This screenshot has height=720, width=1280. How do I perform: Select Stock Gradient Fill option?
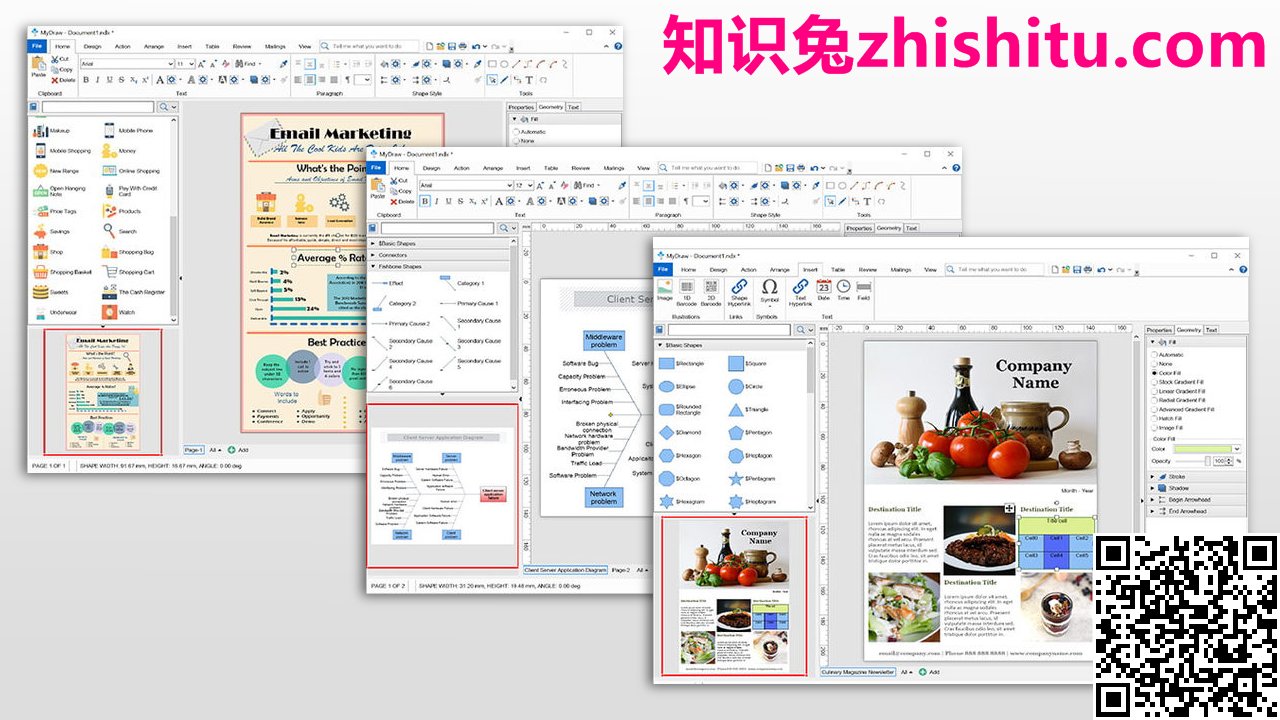point(1179,382)
